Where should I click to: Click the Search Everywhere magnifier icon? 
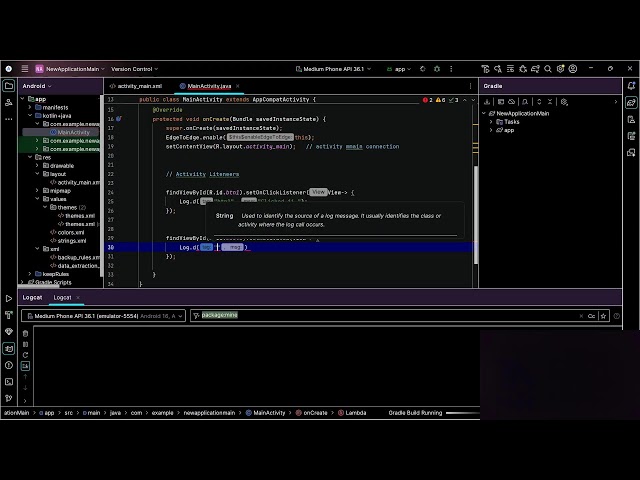tap(548, 69)
